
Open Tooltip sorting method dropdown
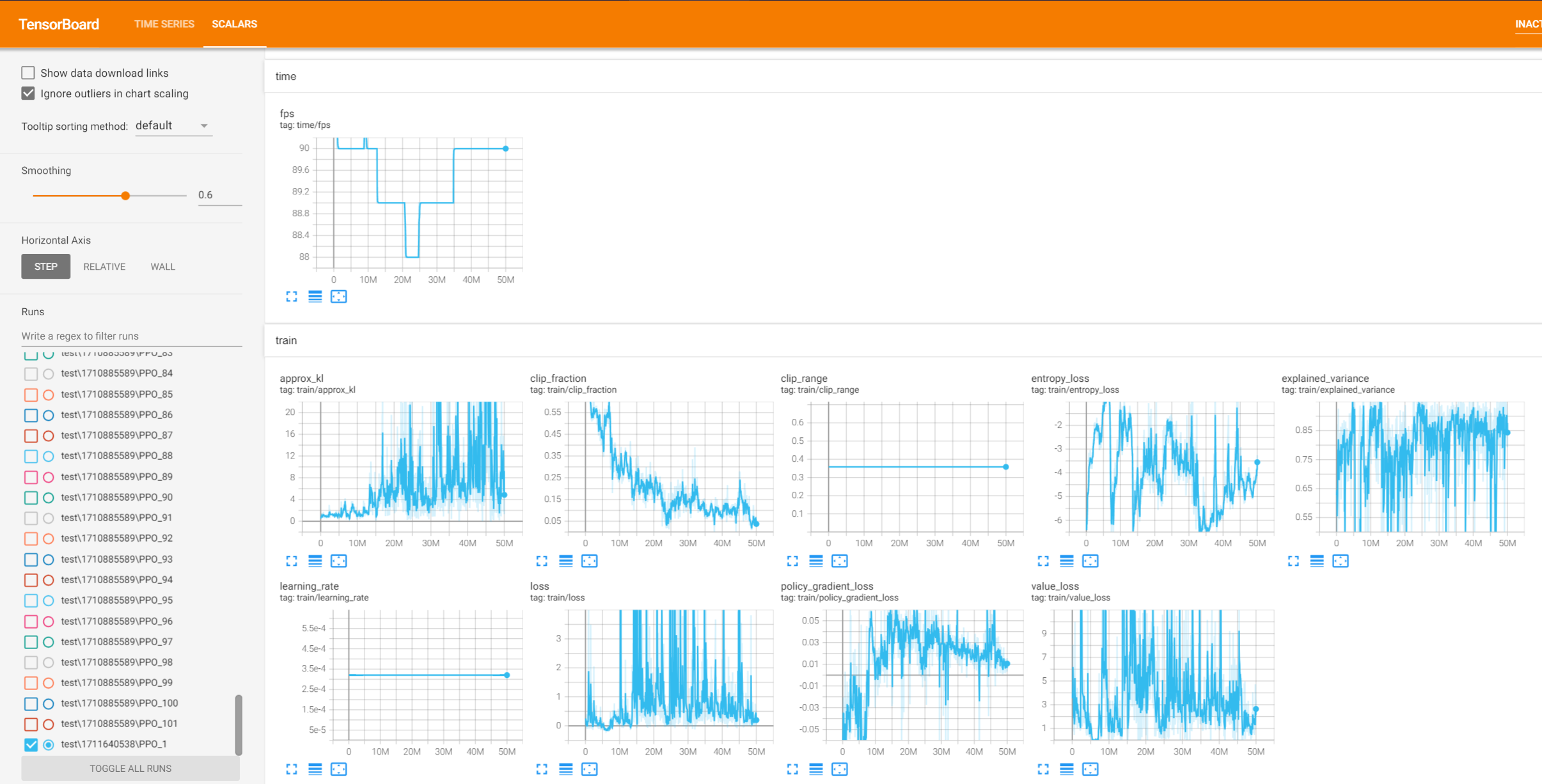pos(173,126)
